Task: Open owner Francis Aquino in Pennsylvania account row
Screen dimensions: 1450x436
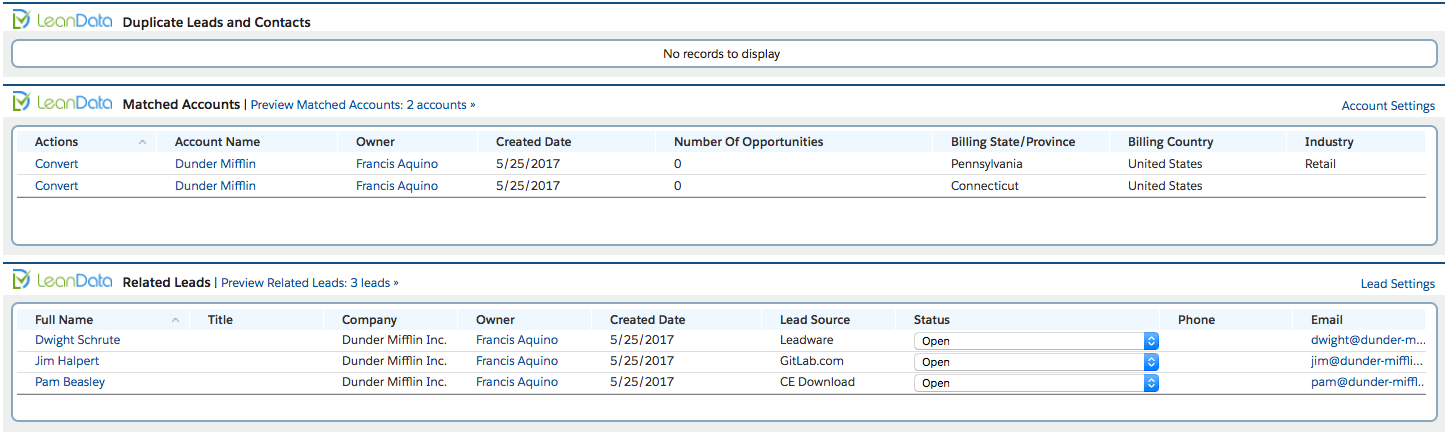Action: (397, 164)
